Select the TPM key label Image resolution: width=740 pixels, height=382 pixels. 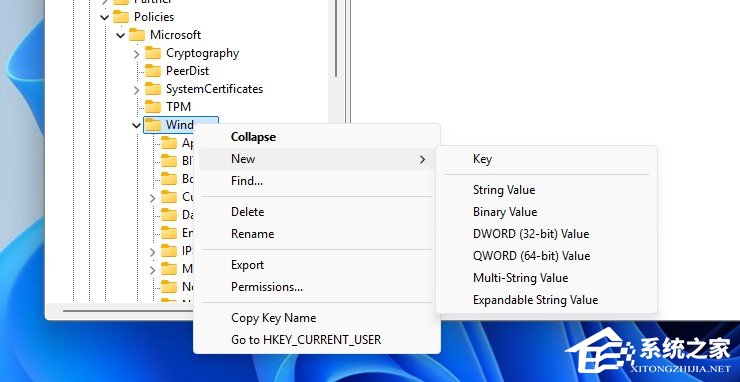[178, 107]
